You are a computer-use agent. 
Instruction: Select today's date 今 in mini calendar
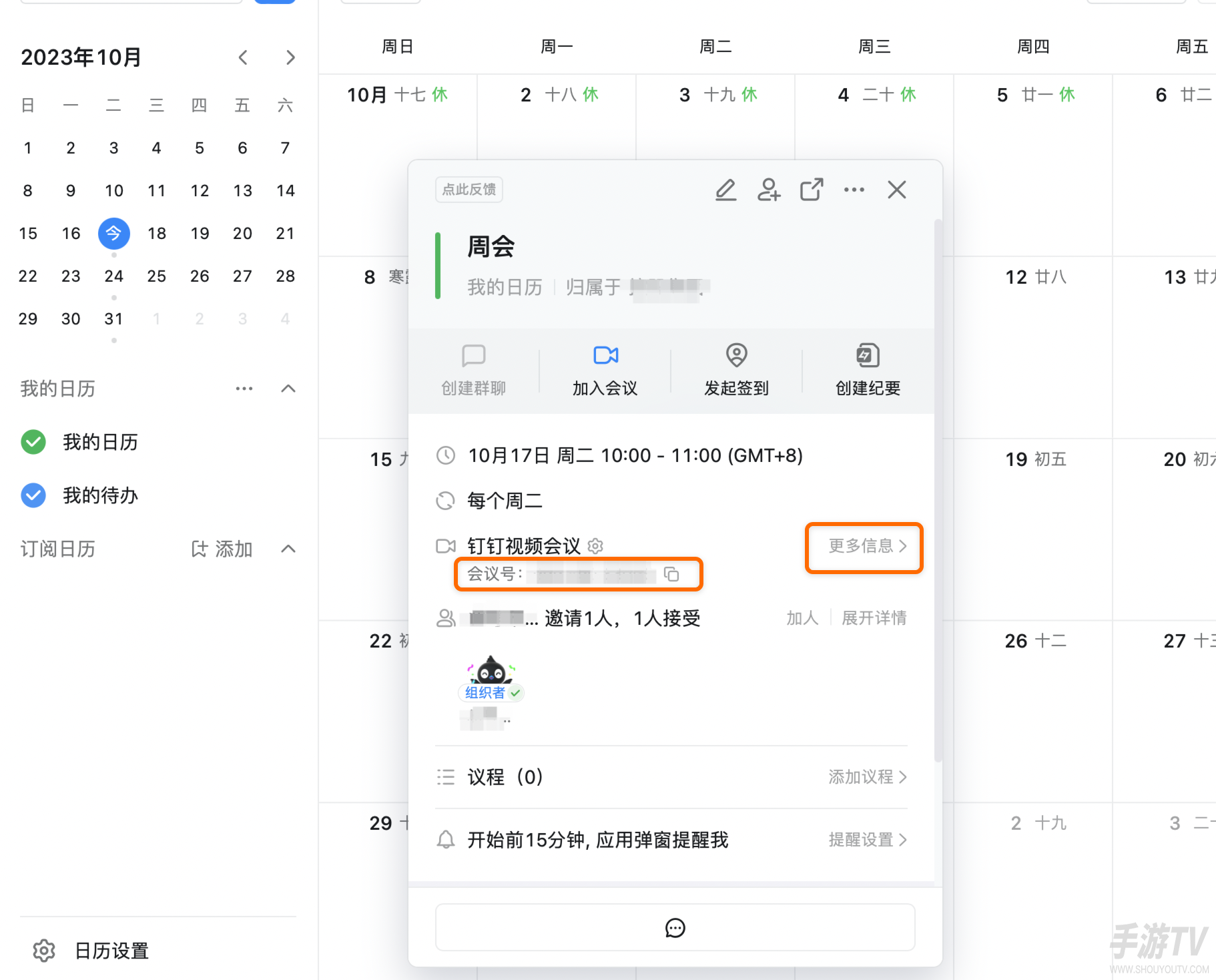(114, 234)
